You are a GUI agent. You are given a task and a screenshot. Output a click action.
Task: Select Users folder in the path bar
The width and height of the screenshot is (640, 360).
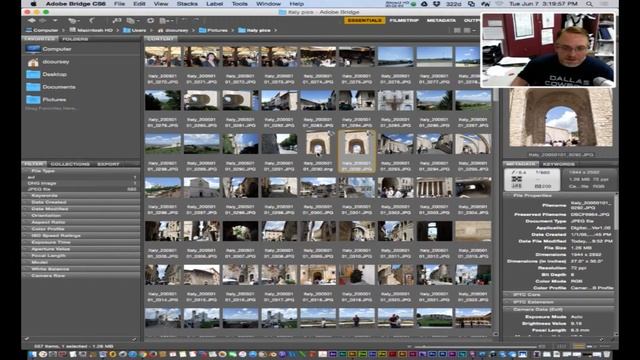point(134,30)
